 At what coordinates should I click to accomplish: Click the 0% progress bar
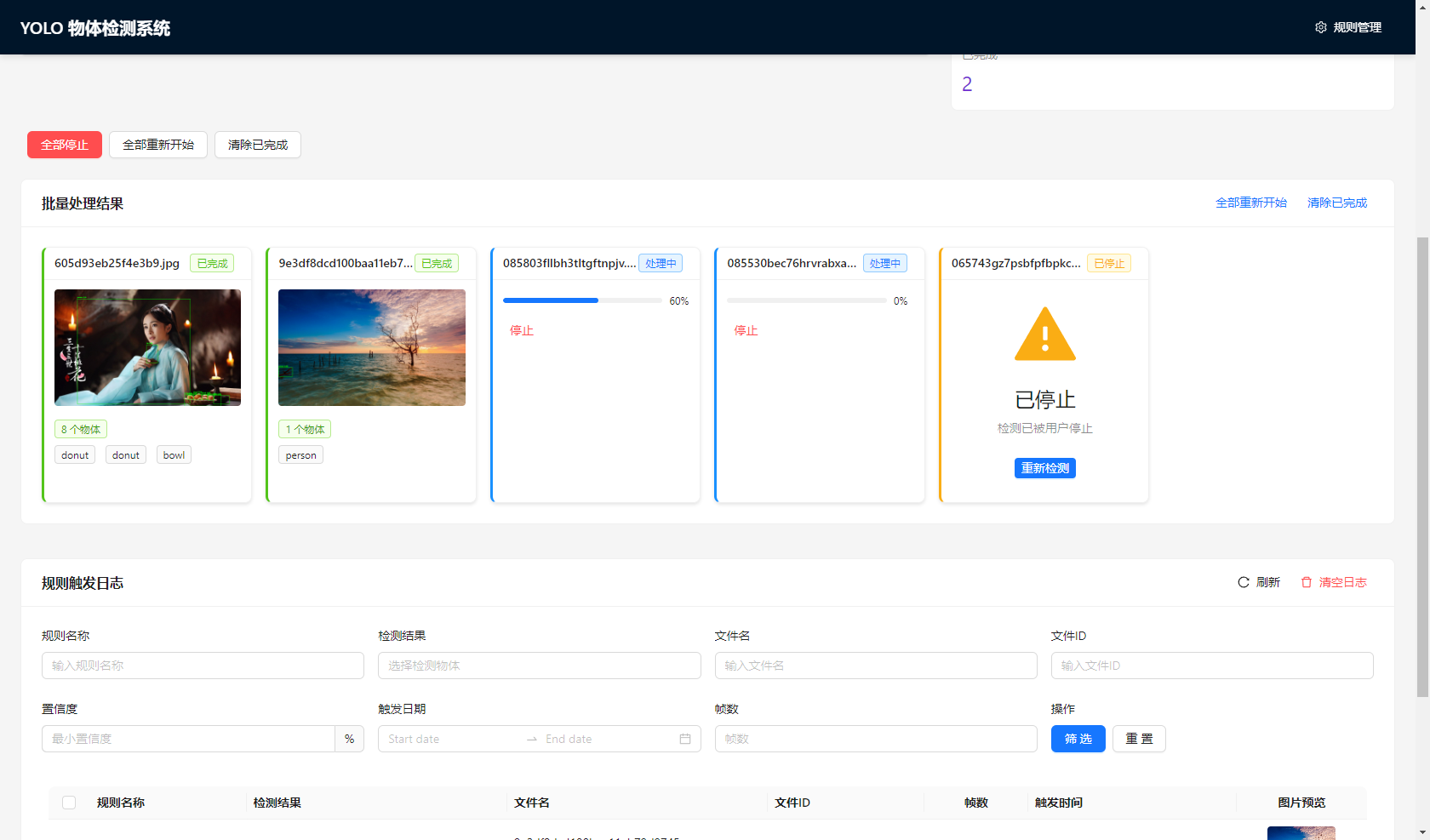[x=807, y=300]
